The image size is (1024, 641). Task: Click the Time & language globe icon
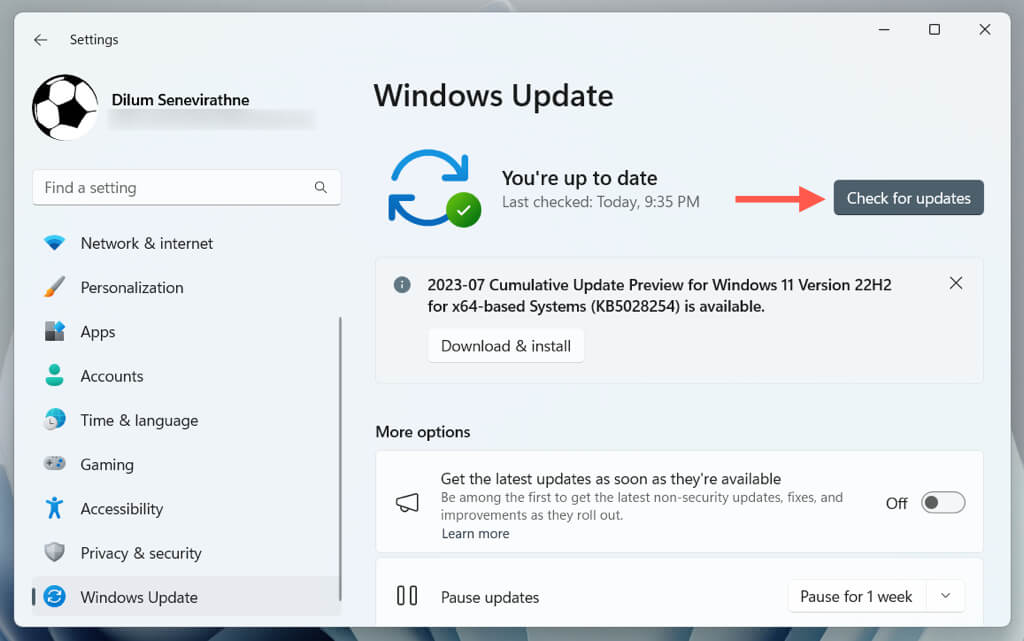pyautogui.click(x=54, y=419)
